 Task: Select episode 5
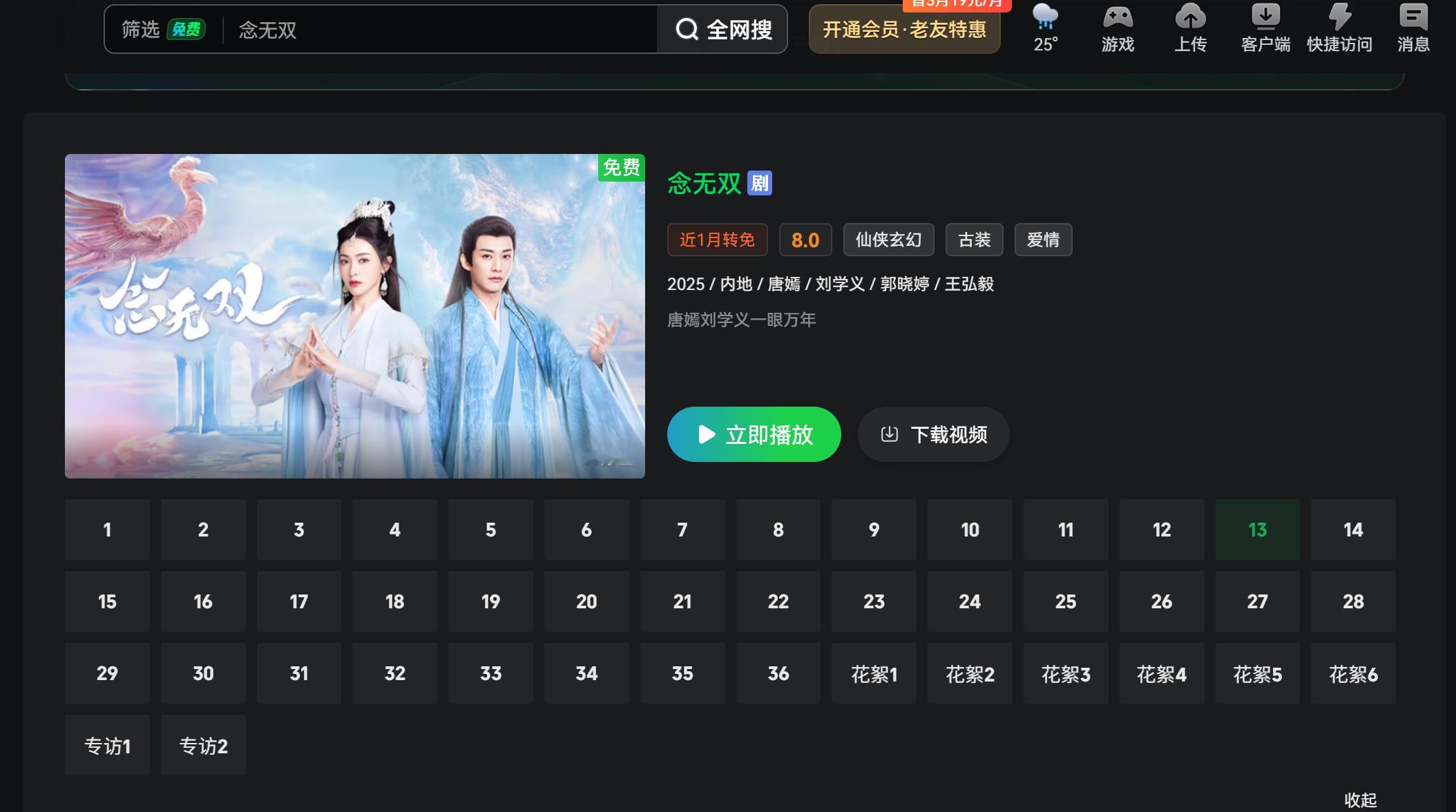(490, 530)
